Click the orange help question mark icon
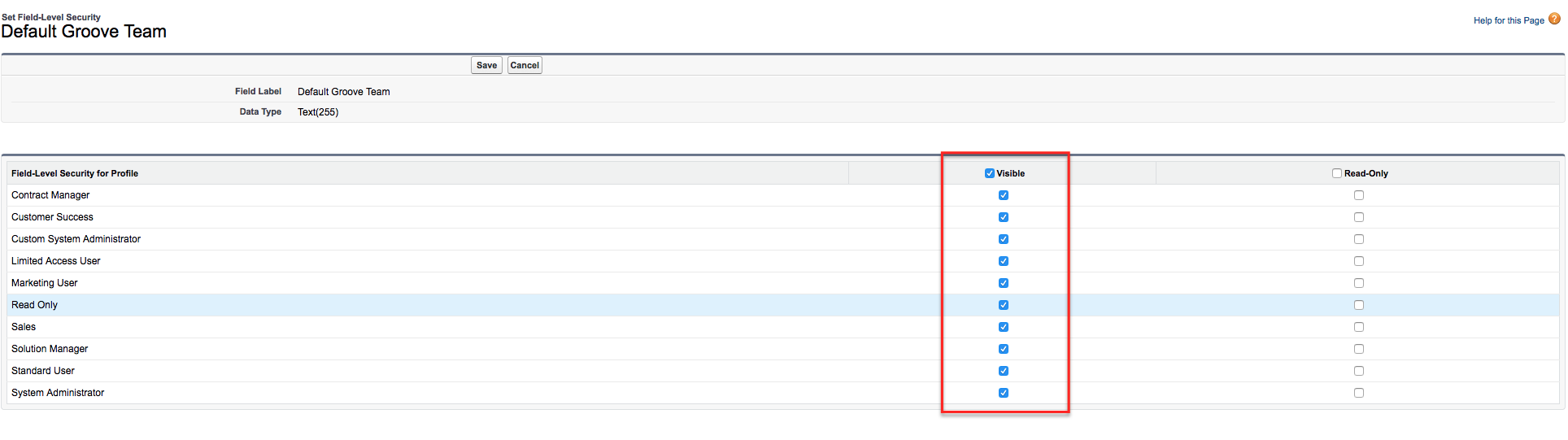 (x=1554, y=20)
